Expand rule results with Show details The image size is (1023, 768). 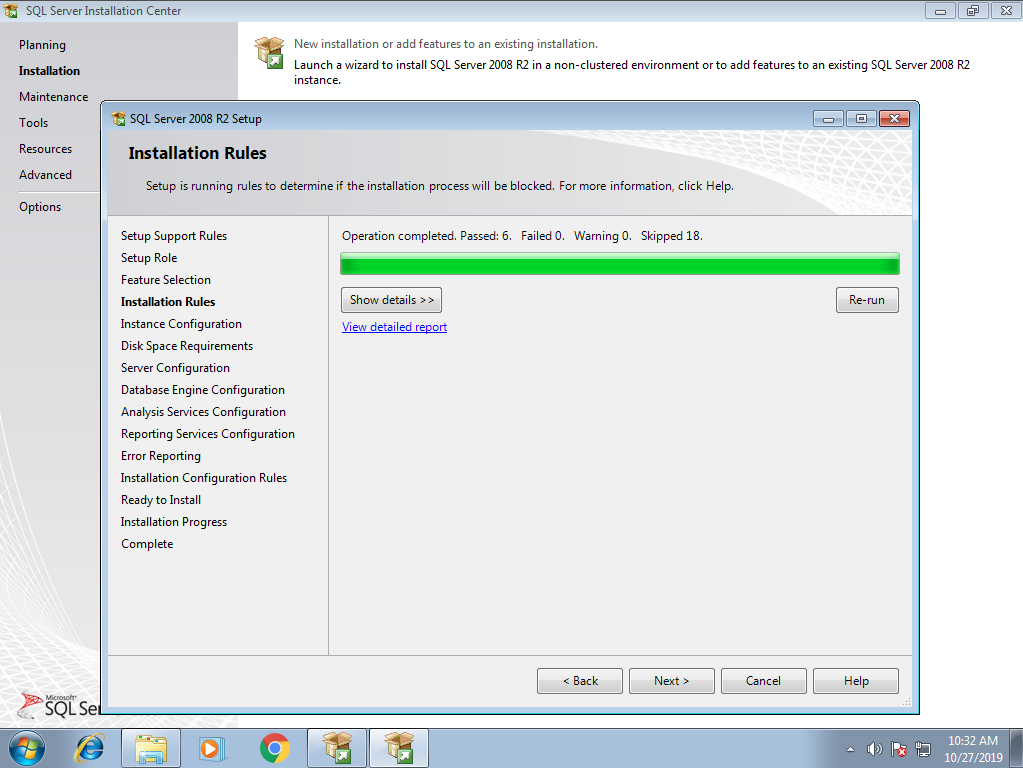point(391,300)
